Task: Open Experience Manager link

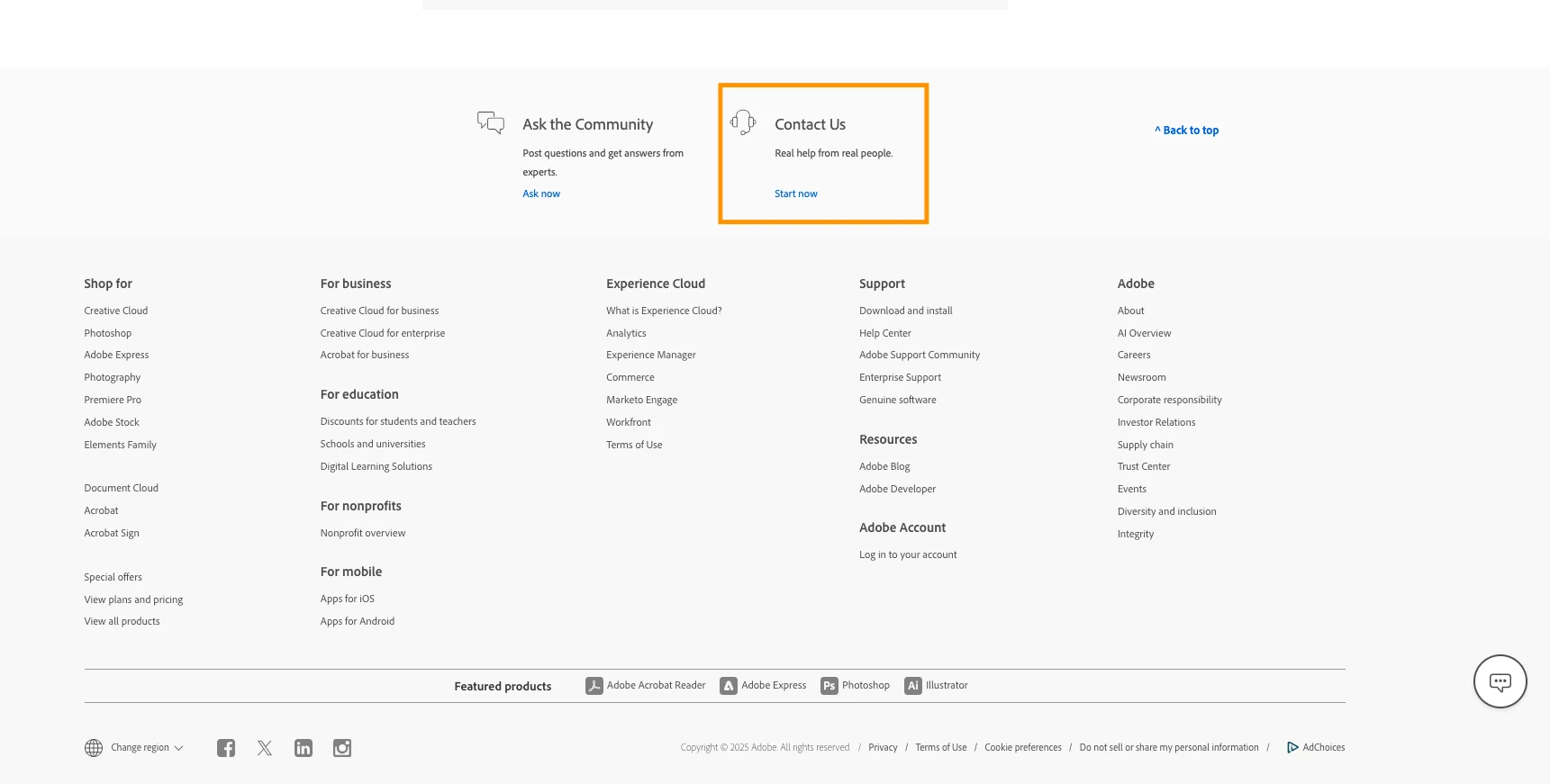Action: (651, 355)
